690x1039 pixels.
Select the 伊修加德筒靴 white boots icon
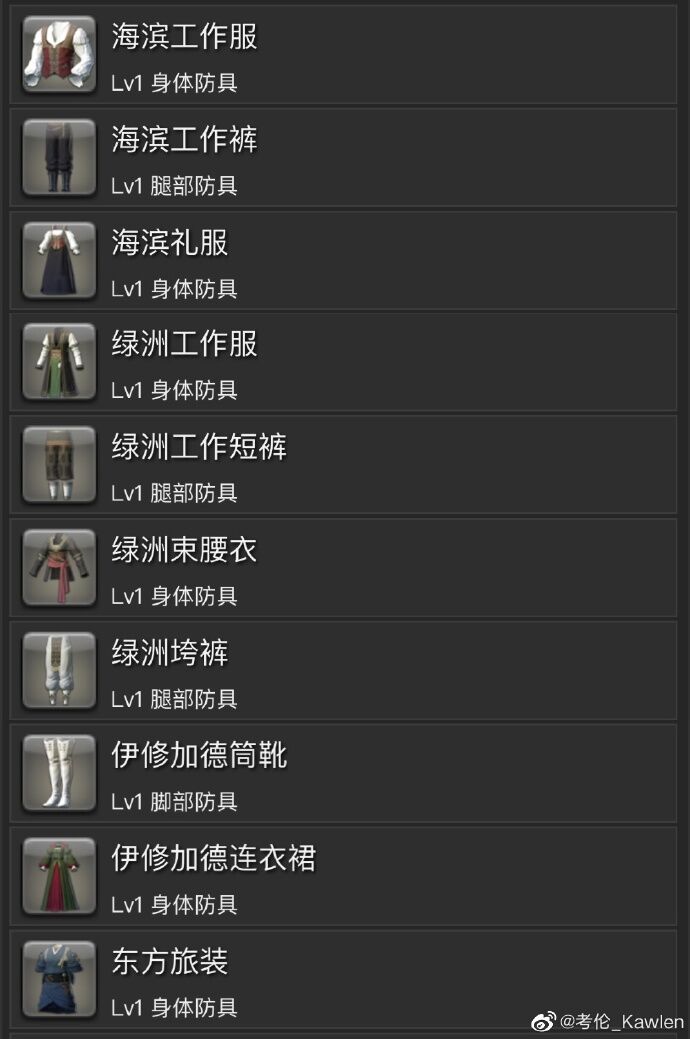pos(60,773)
